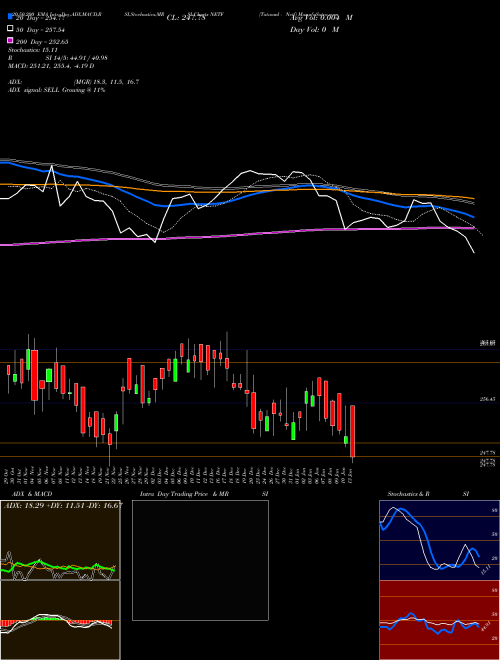
Task: Click the 'Day Vol: 0 M' label
Action: [314, 30]
